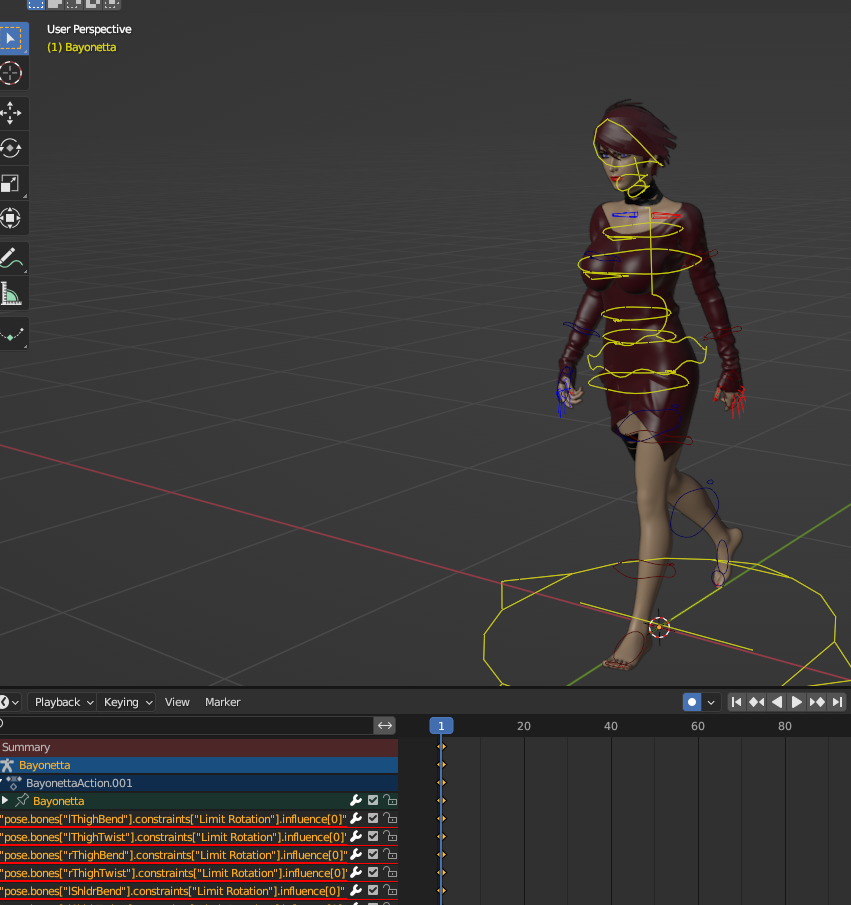Image resolution: width=851 pixels, height=905 pixels.
Task: Select the Annotate pencil tool
Action: [x=12, y=258]
